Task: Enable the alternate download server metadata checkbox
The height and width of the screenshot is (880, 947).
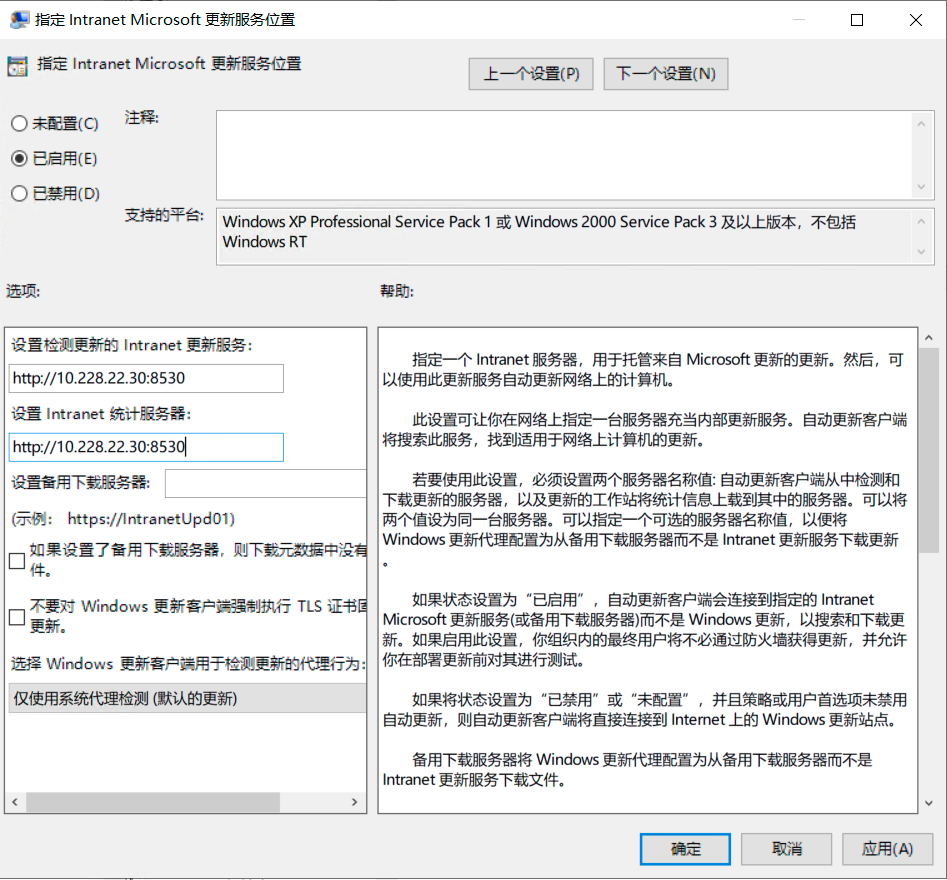Action: coord(17,561)
